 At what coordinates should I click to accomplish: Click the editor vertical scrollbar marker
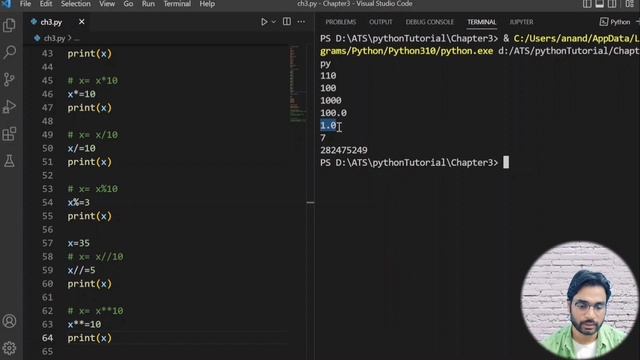click(x=310, y=202)
